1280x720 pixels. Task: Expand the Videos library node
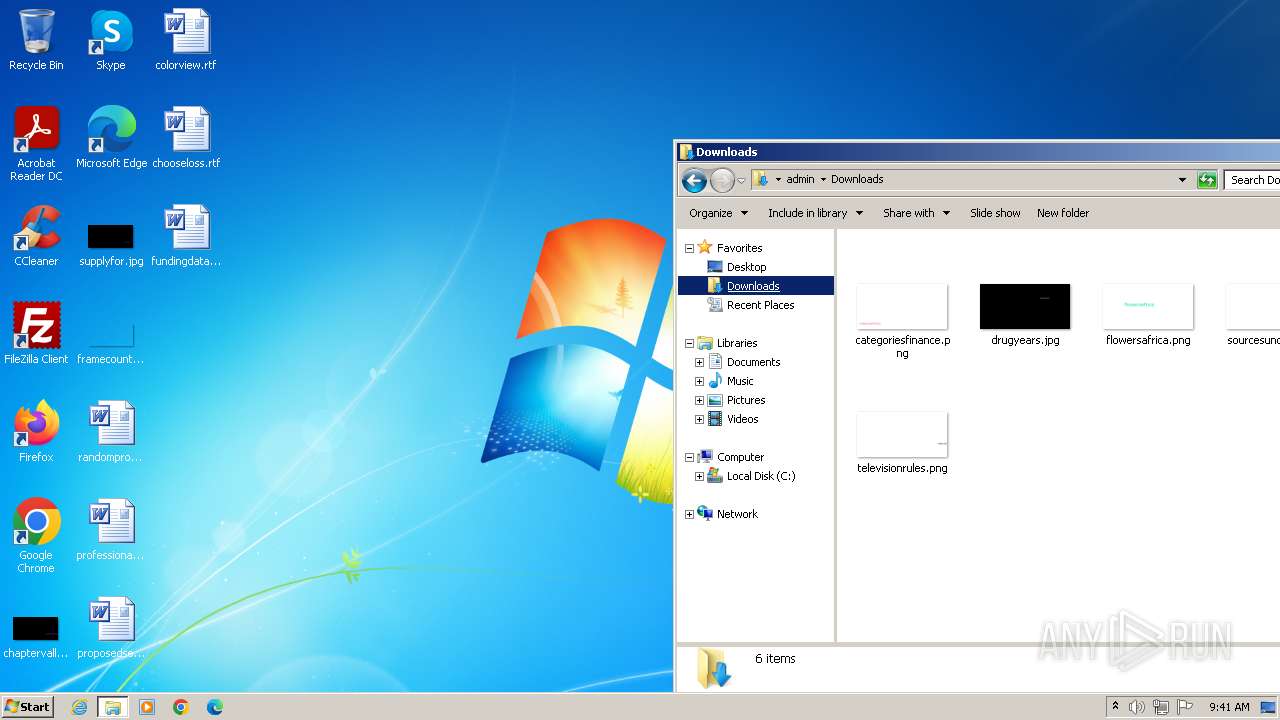pyautogui.click(x=699, y=419)
